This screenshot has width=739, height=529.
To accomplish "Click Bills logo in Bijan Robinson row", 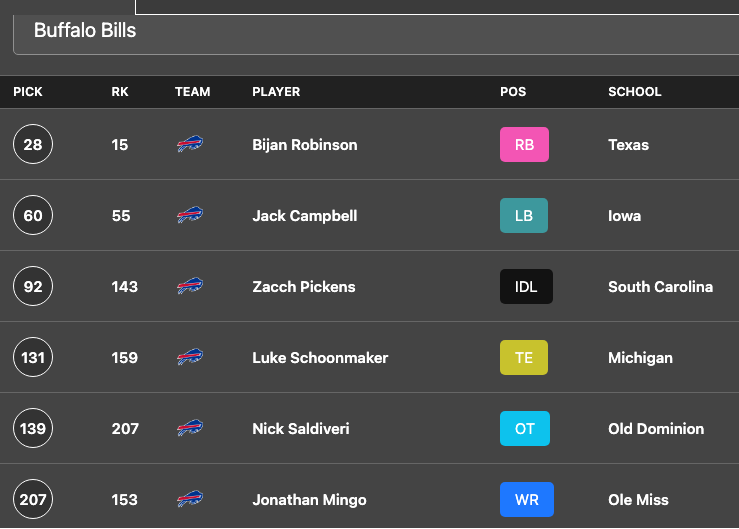I will [x=190, y=144].
